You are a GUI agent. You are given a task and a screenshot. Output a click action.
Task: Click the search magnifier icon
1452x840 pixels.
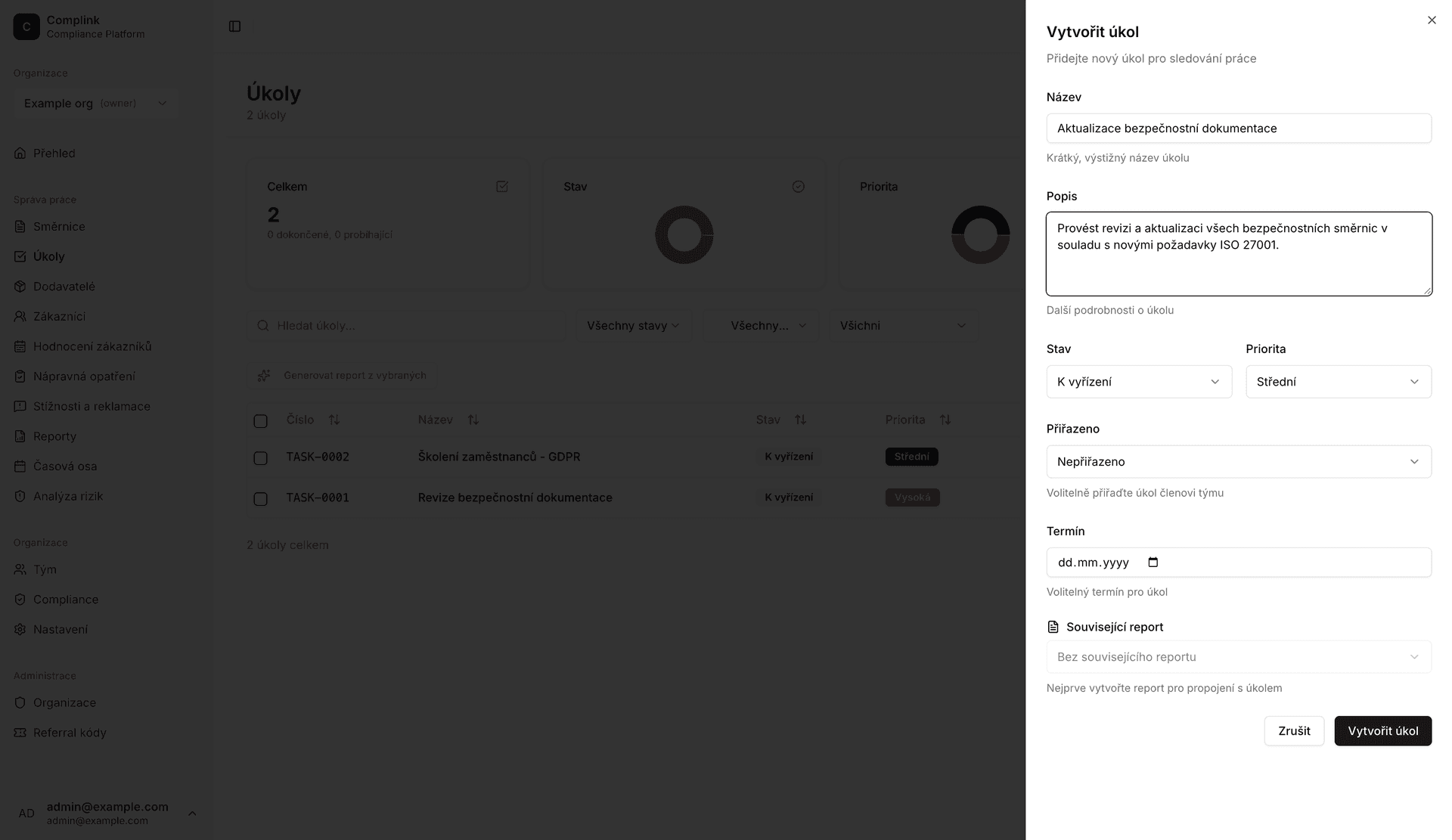coord(263,326)
